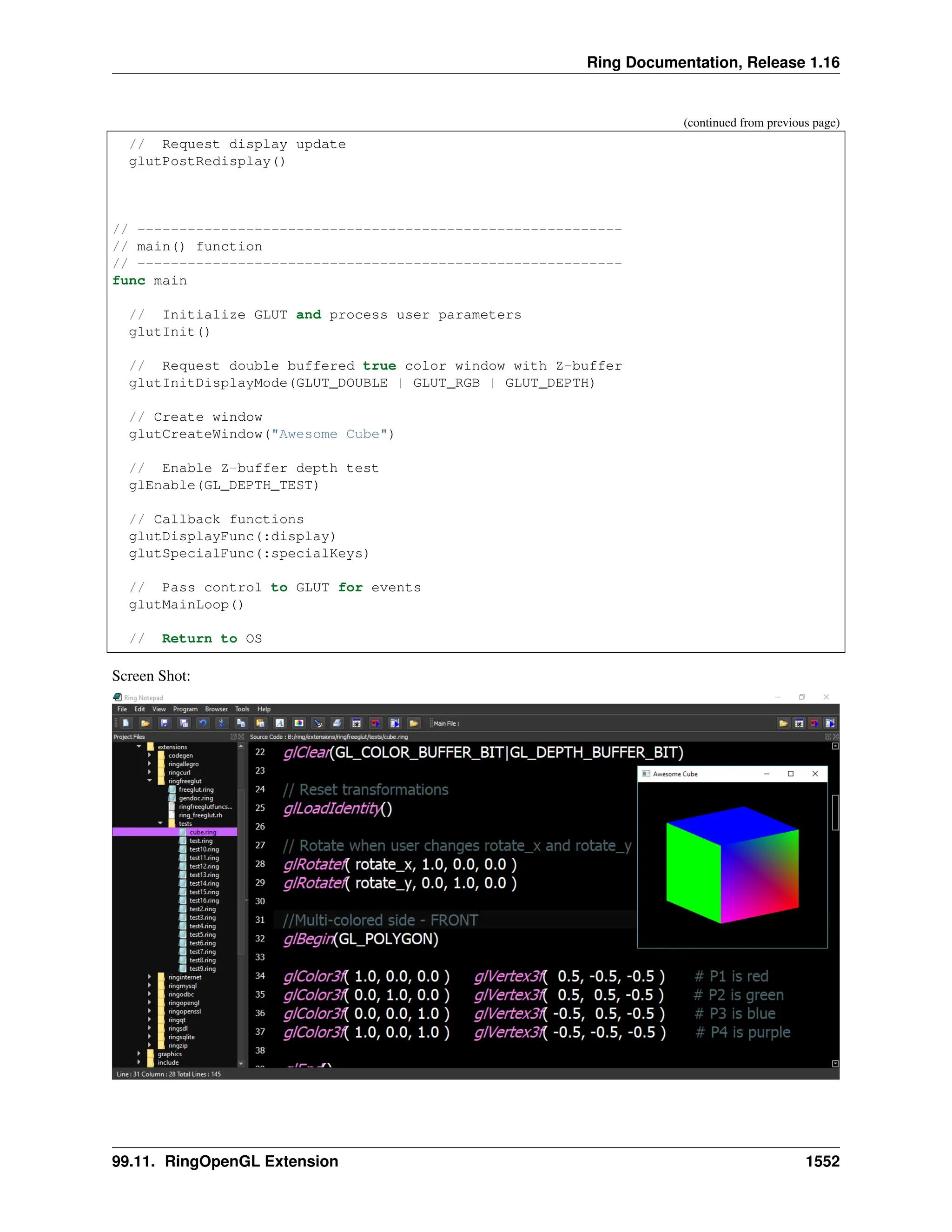Close the Project Files dock panel
This screenshot has height=1232, width=952.
[x=241, y=737]
